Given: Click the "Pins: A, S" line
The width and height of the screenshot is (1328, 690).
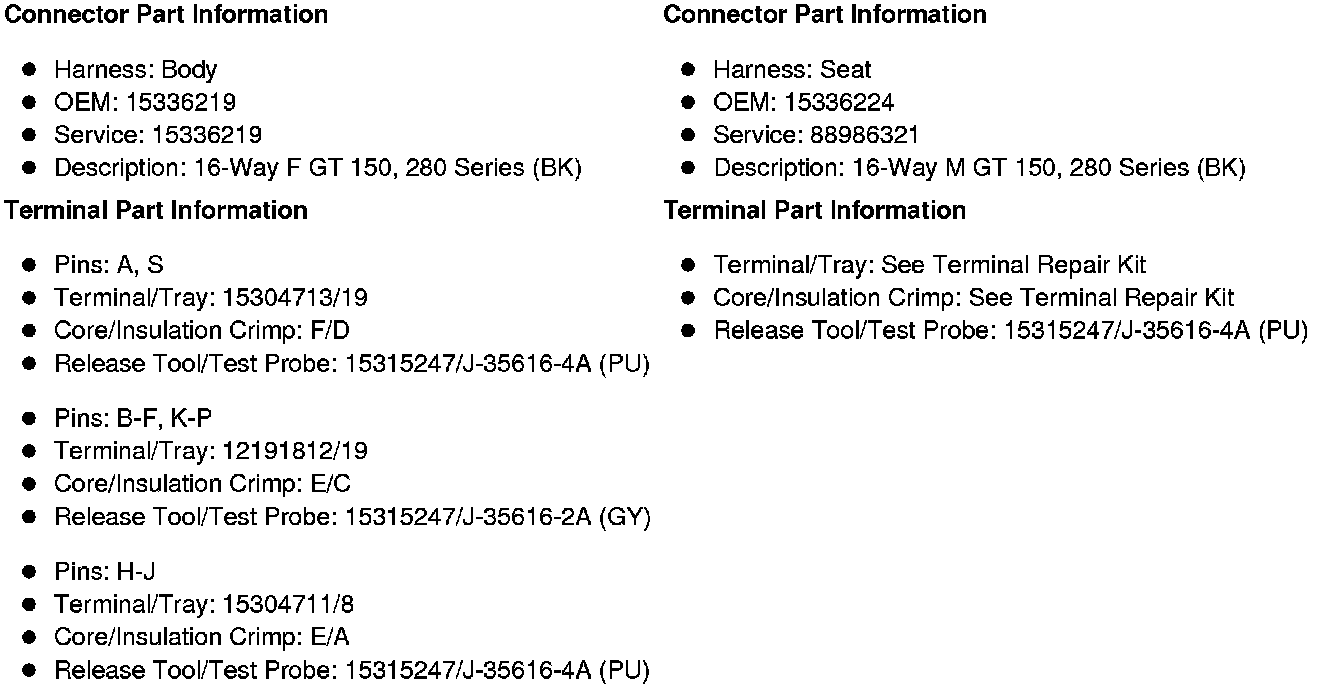Looking at the screenshot, I should [109, 265].
